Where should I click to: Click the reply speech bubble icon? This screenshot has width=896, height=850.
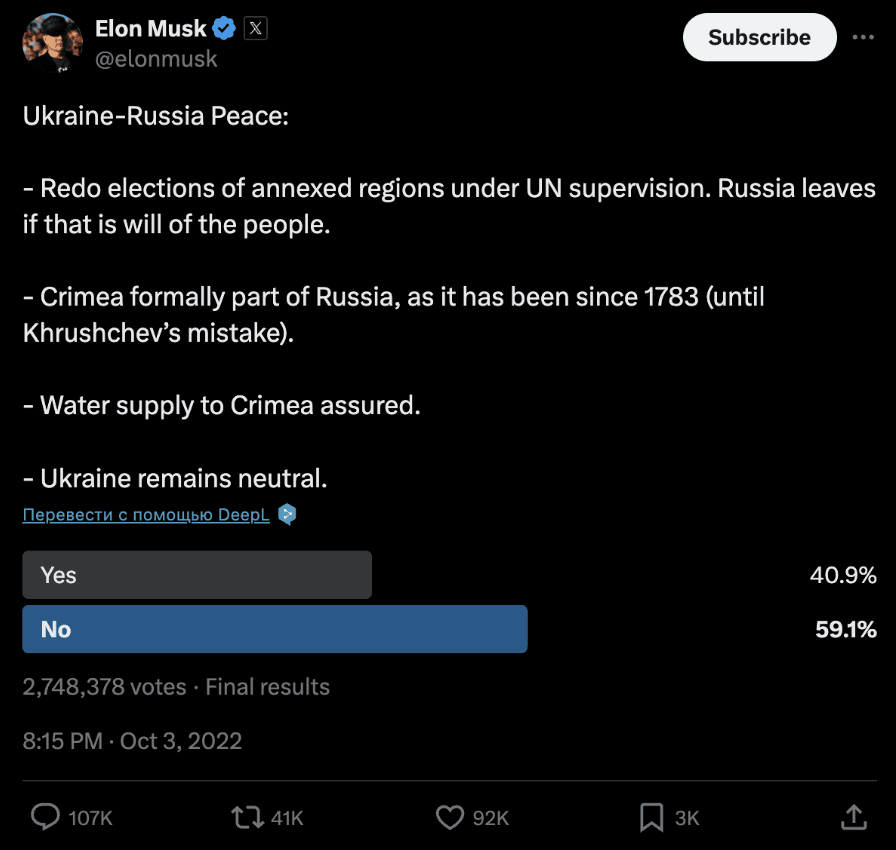45,817
